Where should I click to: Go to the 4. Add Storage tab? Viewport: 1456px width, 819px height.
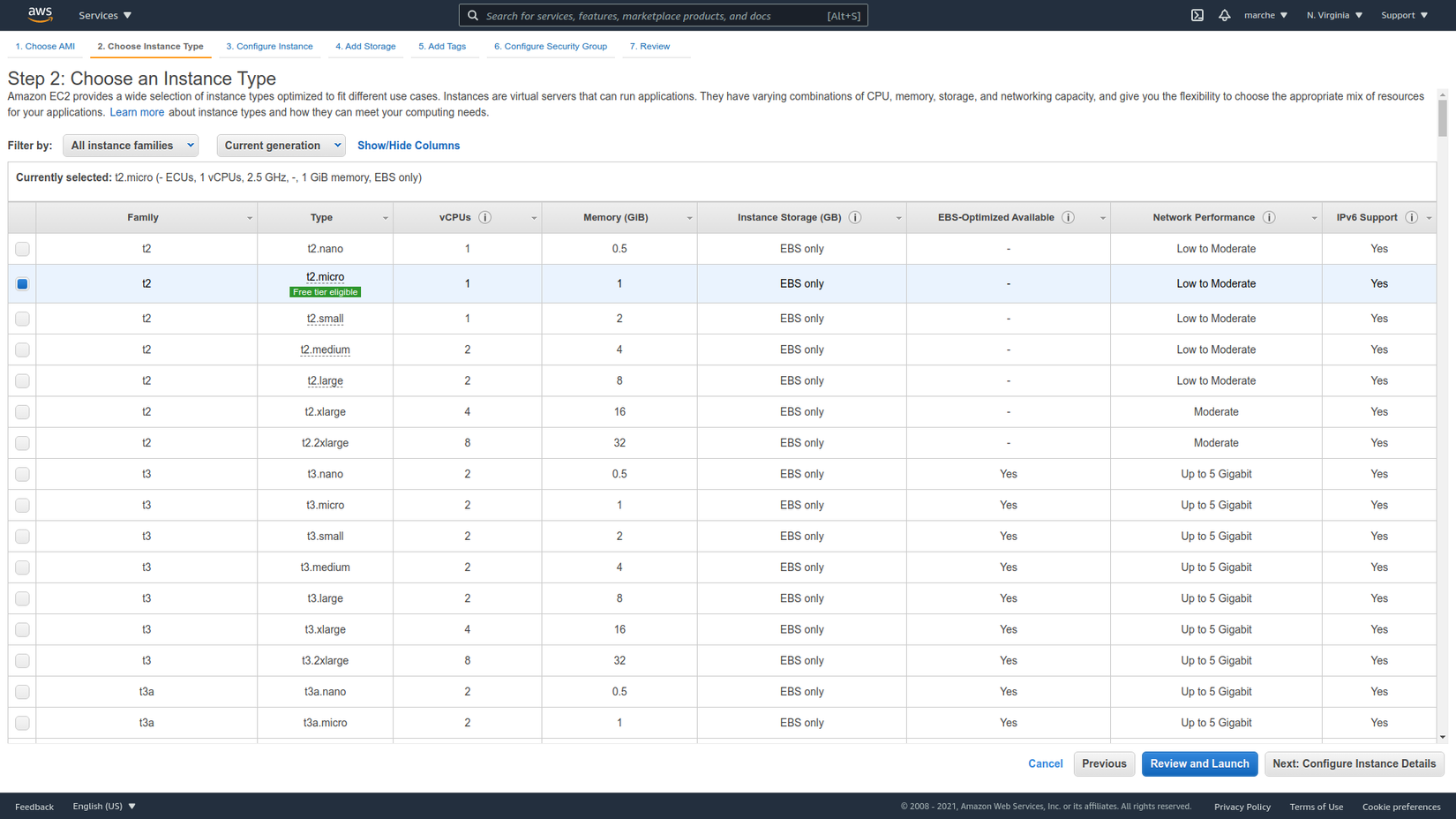point(365,46)
